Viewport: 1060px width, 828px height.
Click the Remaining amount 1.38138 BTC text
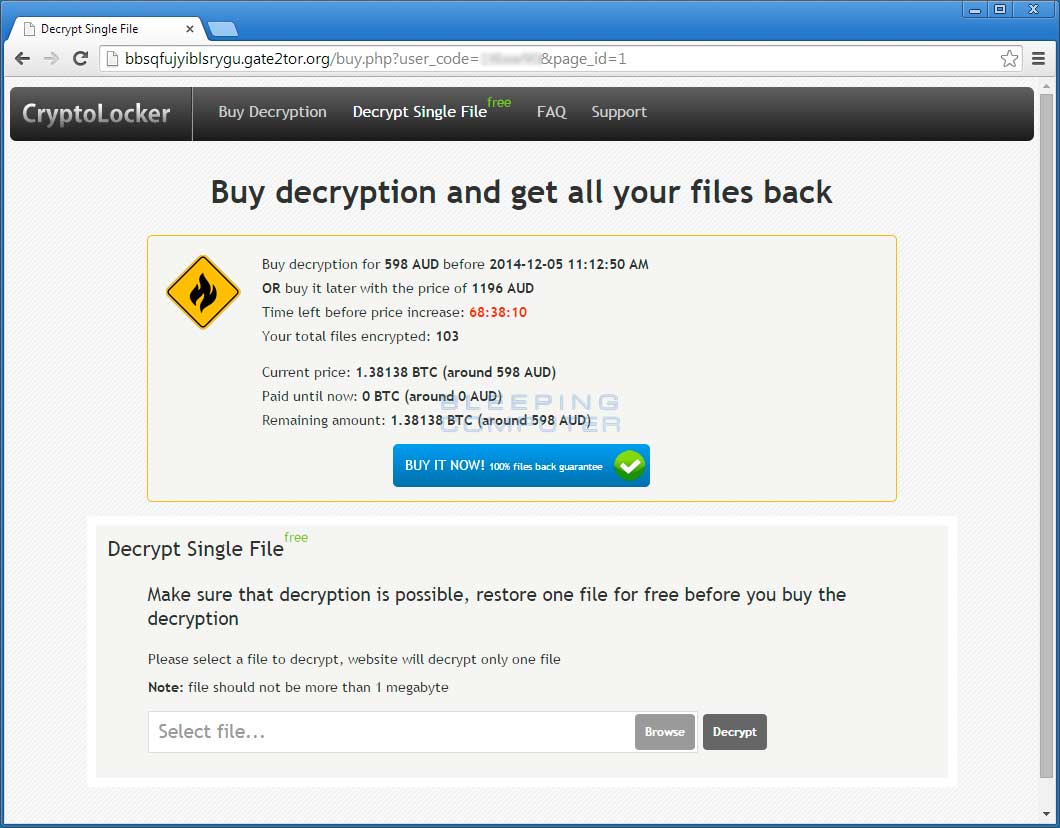pyautogui.click(x=426, y=420)
